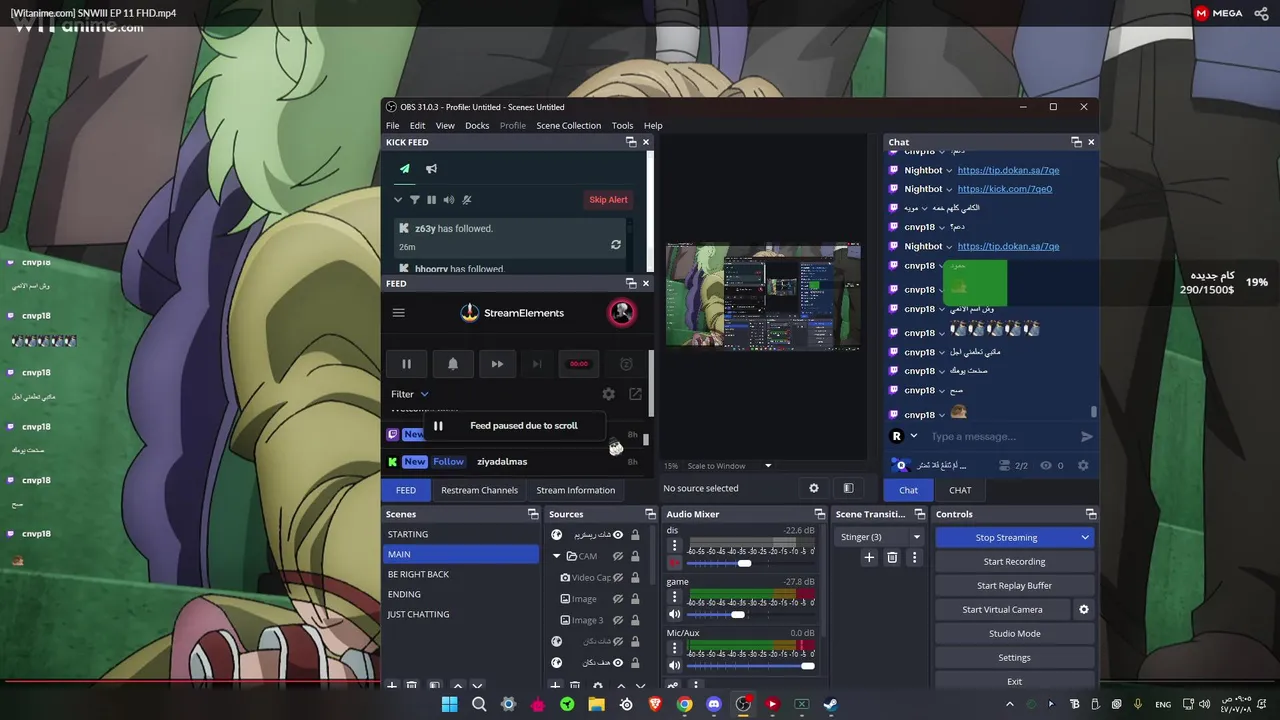This screenshot has width=1280, height=720.
Task: Open the Filter dropdown in StreamElements feed
Action: click(409, 394)
